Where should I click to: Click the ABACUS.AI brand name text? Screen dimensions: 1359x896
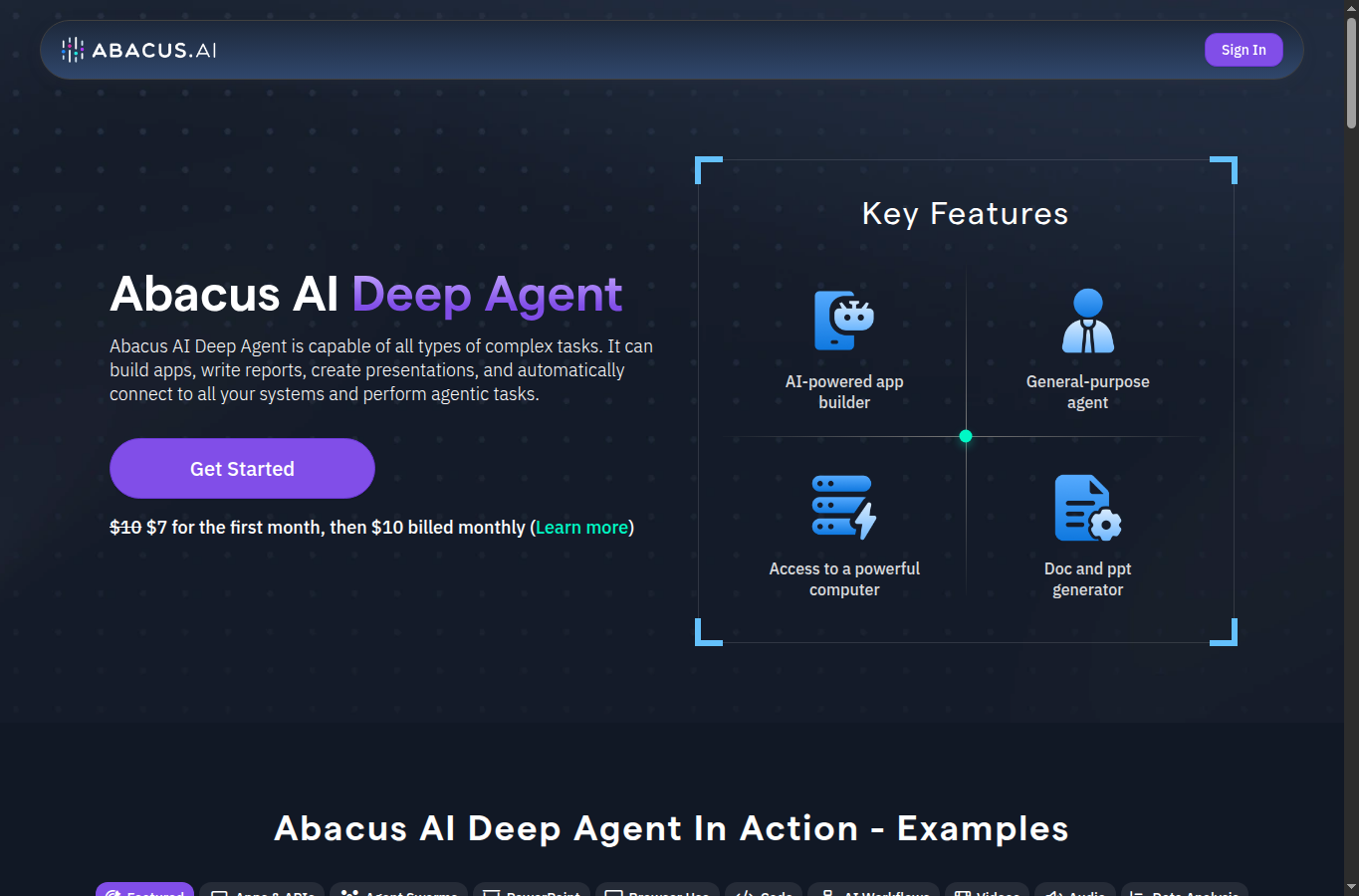click(154, 50)
